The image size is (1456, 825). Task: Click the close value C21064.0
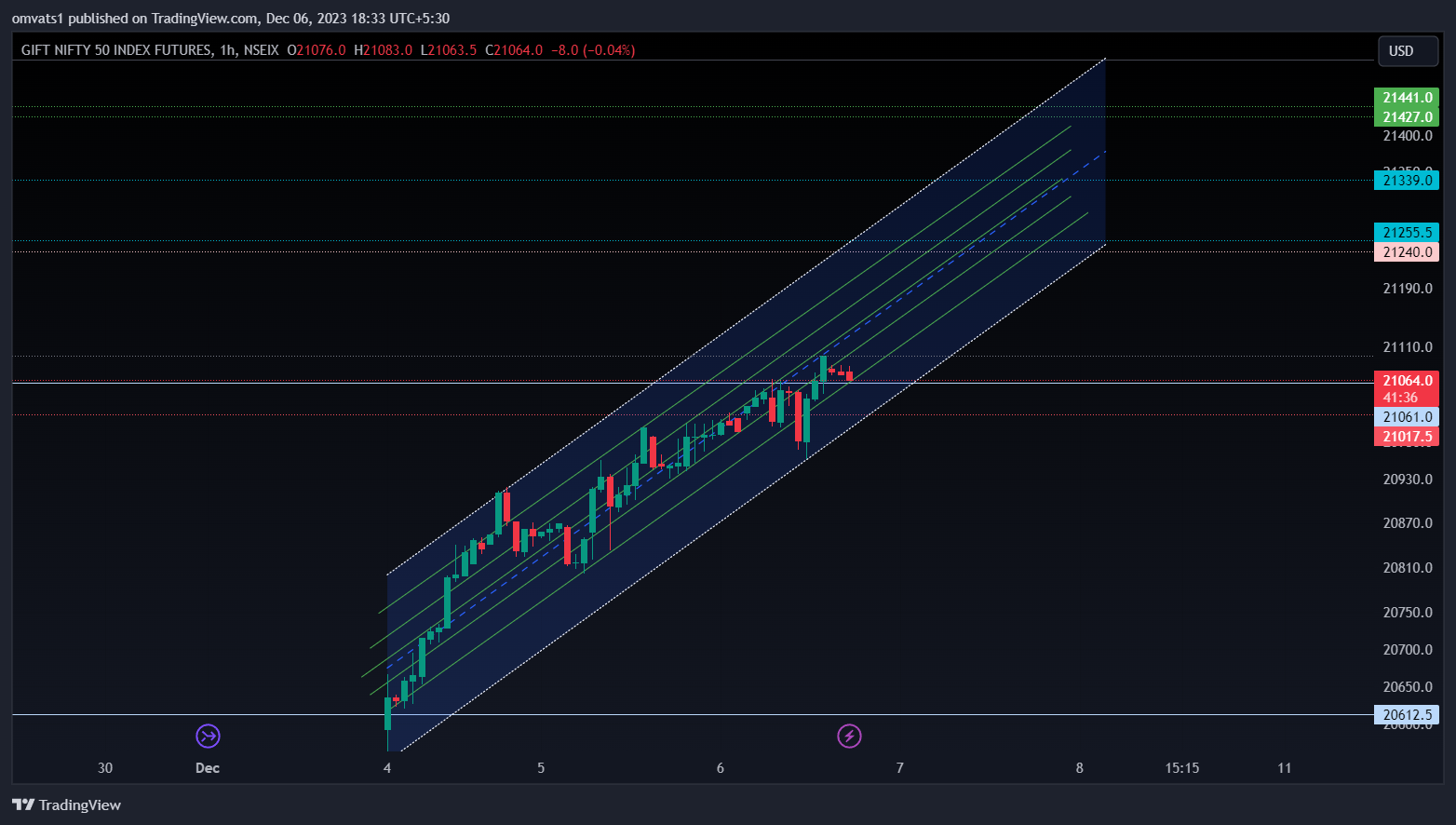(x=514, y=50)
